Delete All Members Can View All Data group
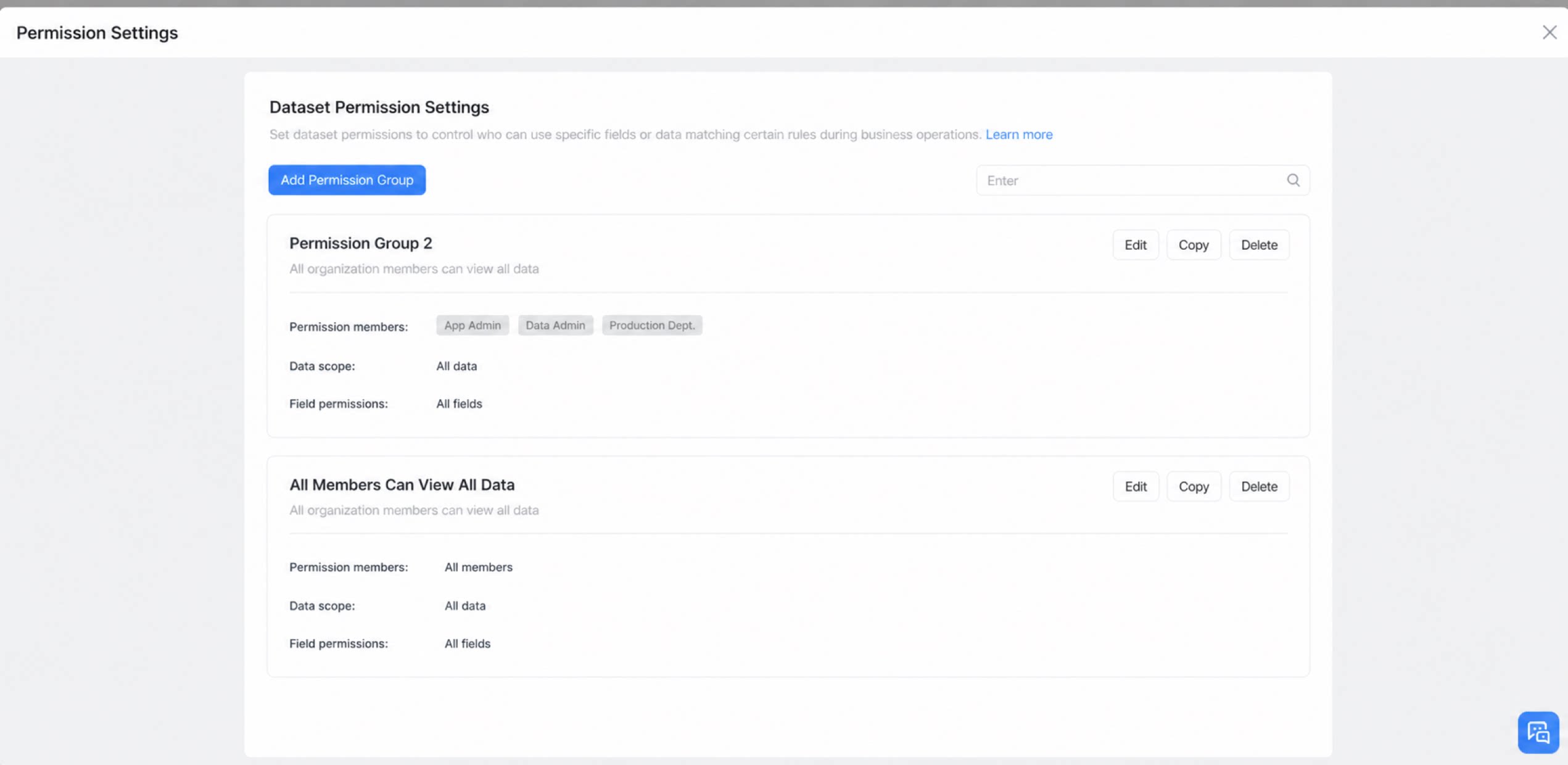This screenshot has height=765, width=1568. click(x=1259, y=486)
